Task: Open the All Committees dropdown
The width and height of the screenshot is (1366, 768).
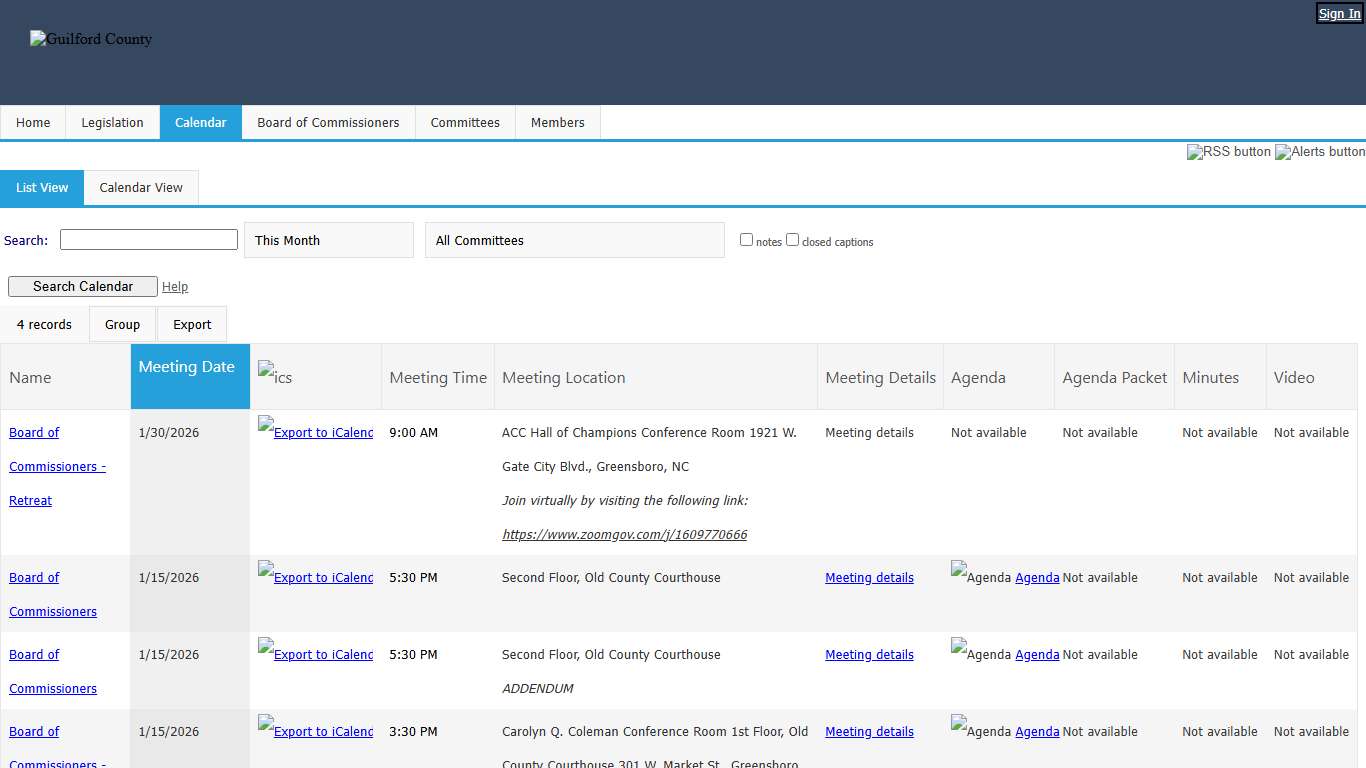Action: 574,240
